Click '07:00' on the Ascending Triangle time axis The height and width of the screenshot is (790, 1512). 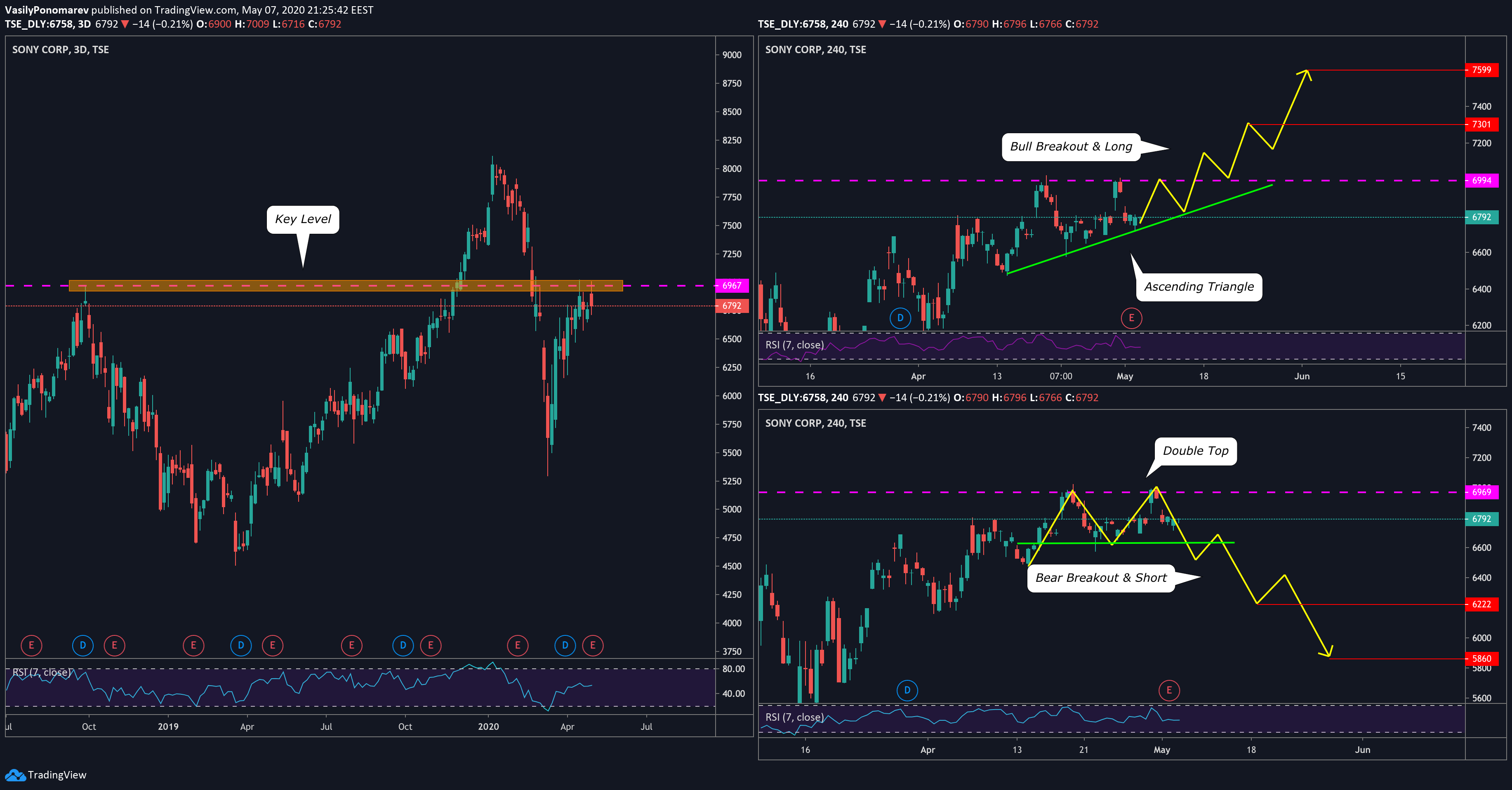[1061, 377]
